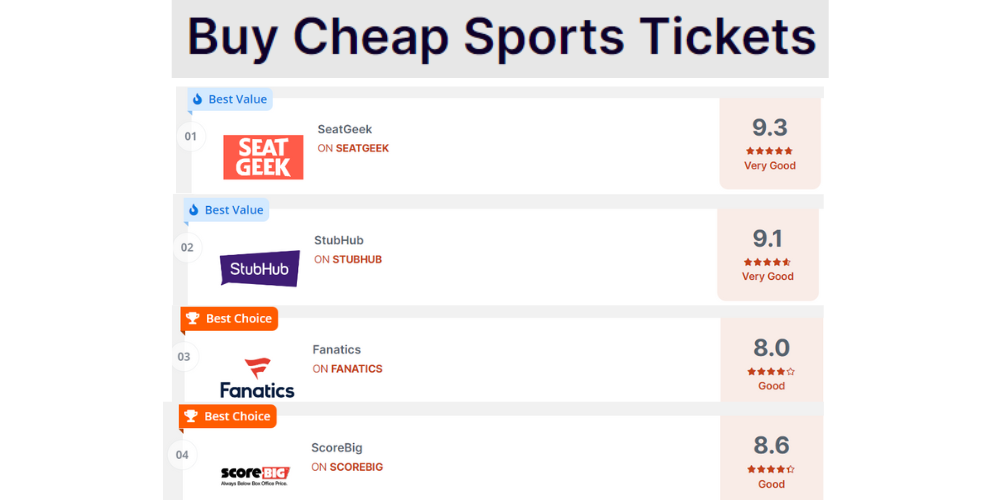Click the StubHub 9.1 rating score

point(767,238)
